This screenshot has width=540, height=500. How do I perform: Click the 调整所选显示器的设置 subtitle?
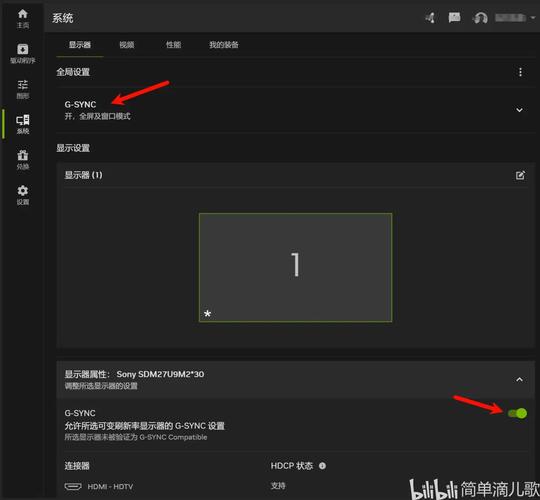click(x=101, y=386)
